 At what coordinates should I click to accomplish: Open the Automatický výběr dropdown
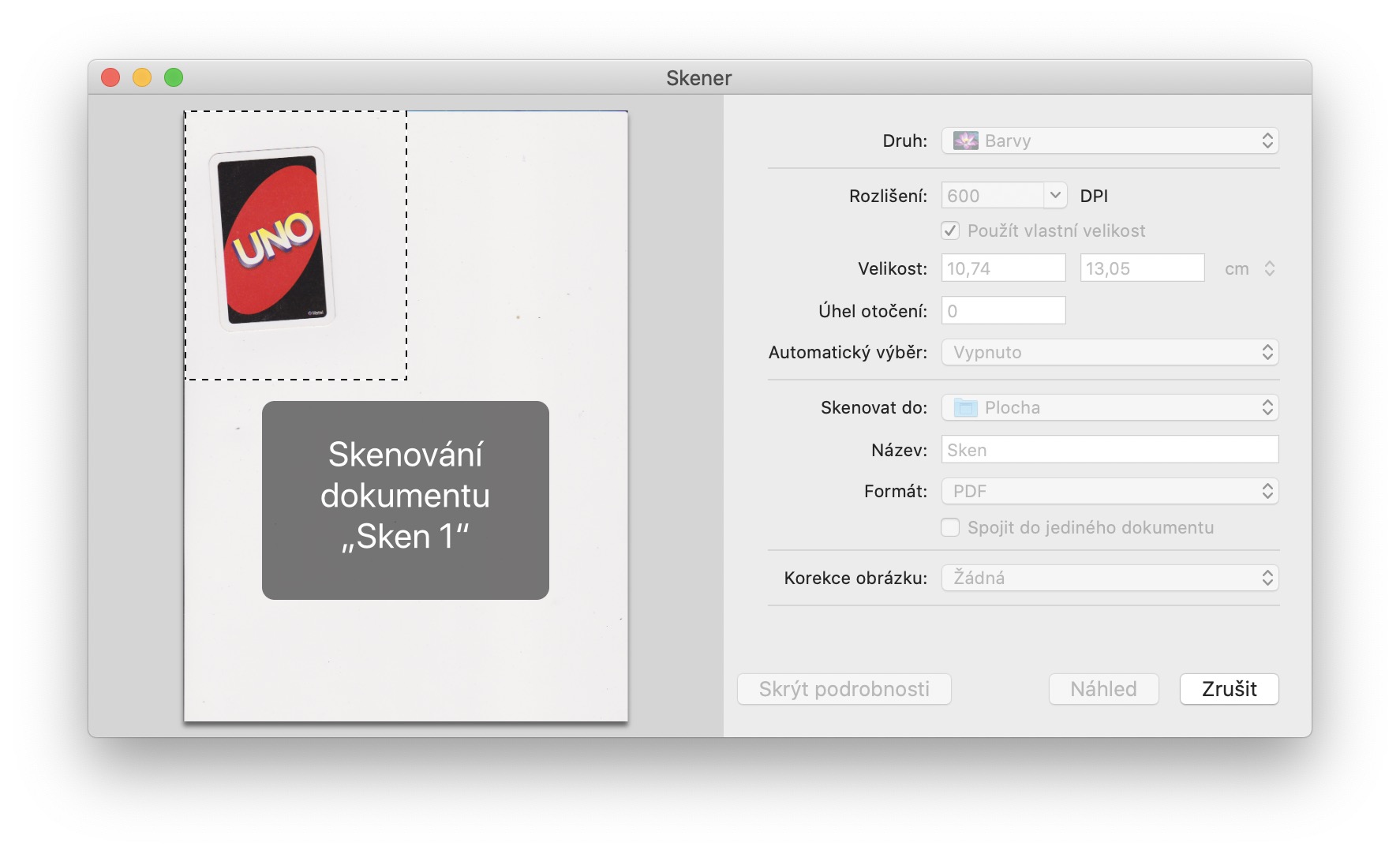tap(1110, 352)
